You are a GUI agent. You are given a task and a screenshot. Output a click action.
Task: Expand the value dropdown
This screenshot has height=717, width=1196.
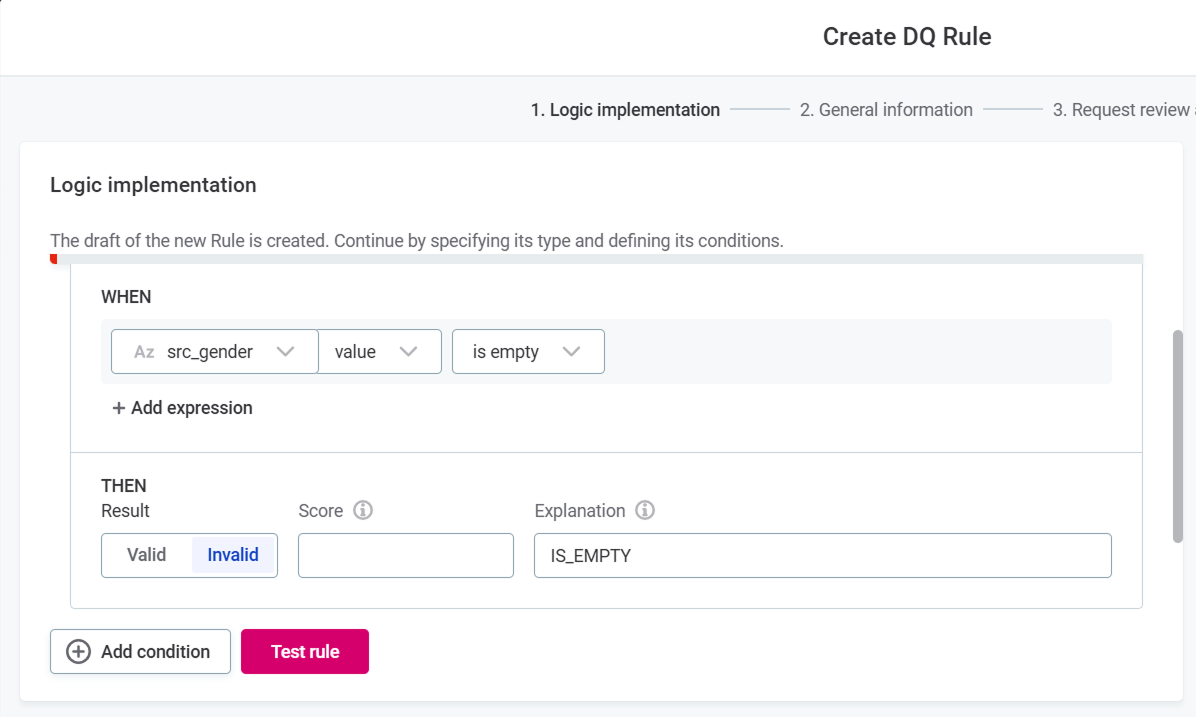coord(379,352)
